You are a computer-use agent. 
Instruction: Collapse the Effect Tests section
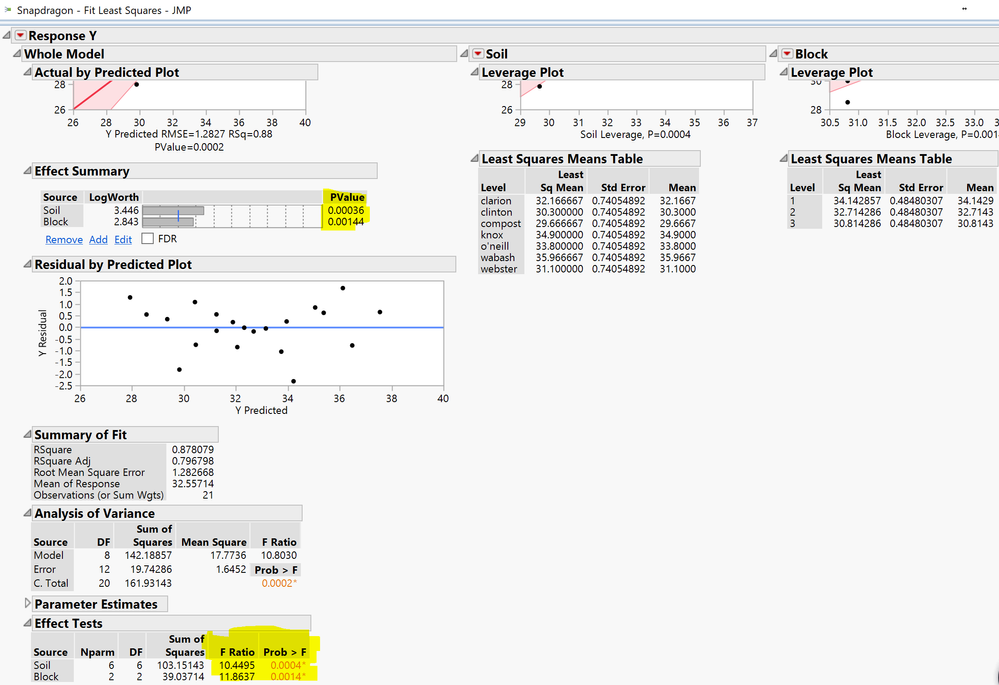pyautogui.click(x=27, y=622)
